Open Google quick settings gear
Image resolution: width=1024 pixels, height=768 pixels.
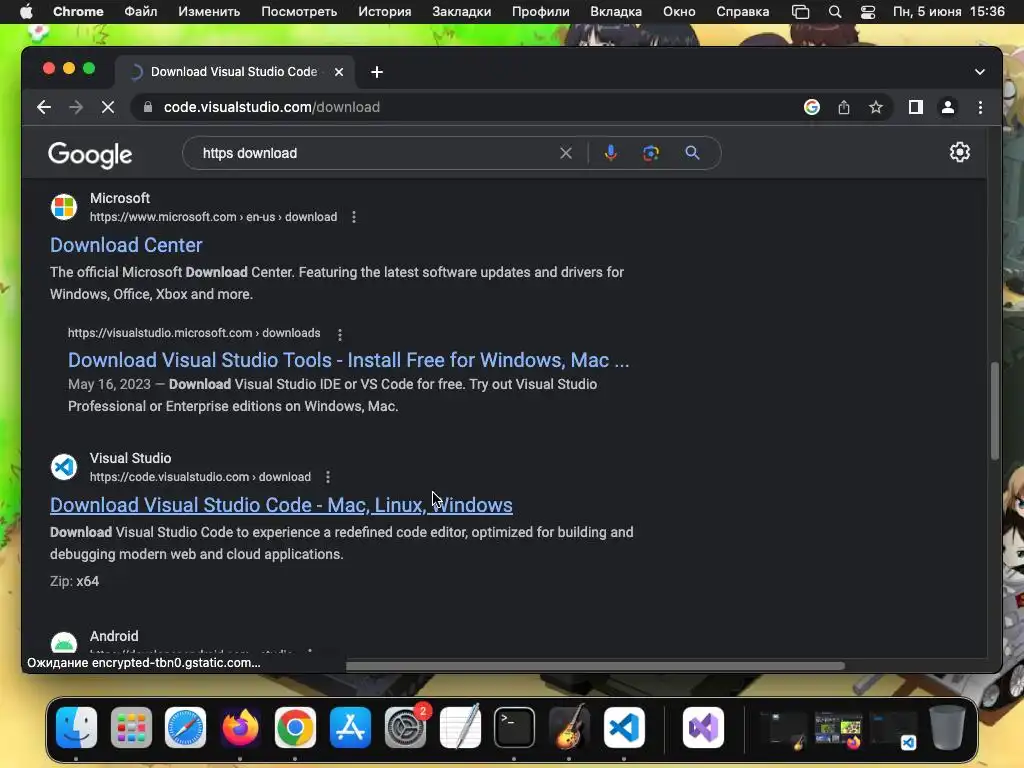959,152
